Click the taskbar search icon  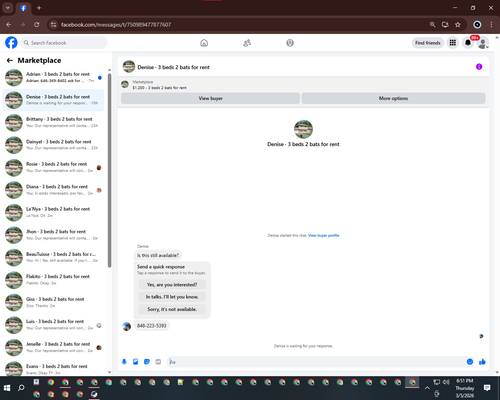(x=21, y=388)
